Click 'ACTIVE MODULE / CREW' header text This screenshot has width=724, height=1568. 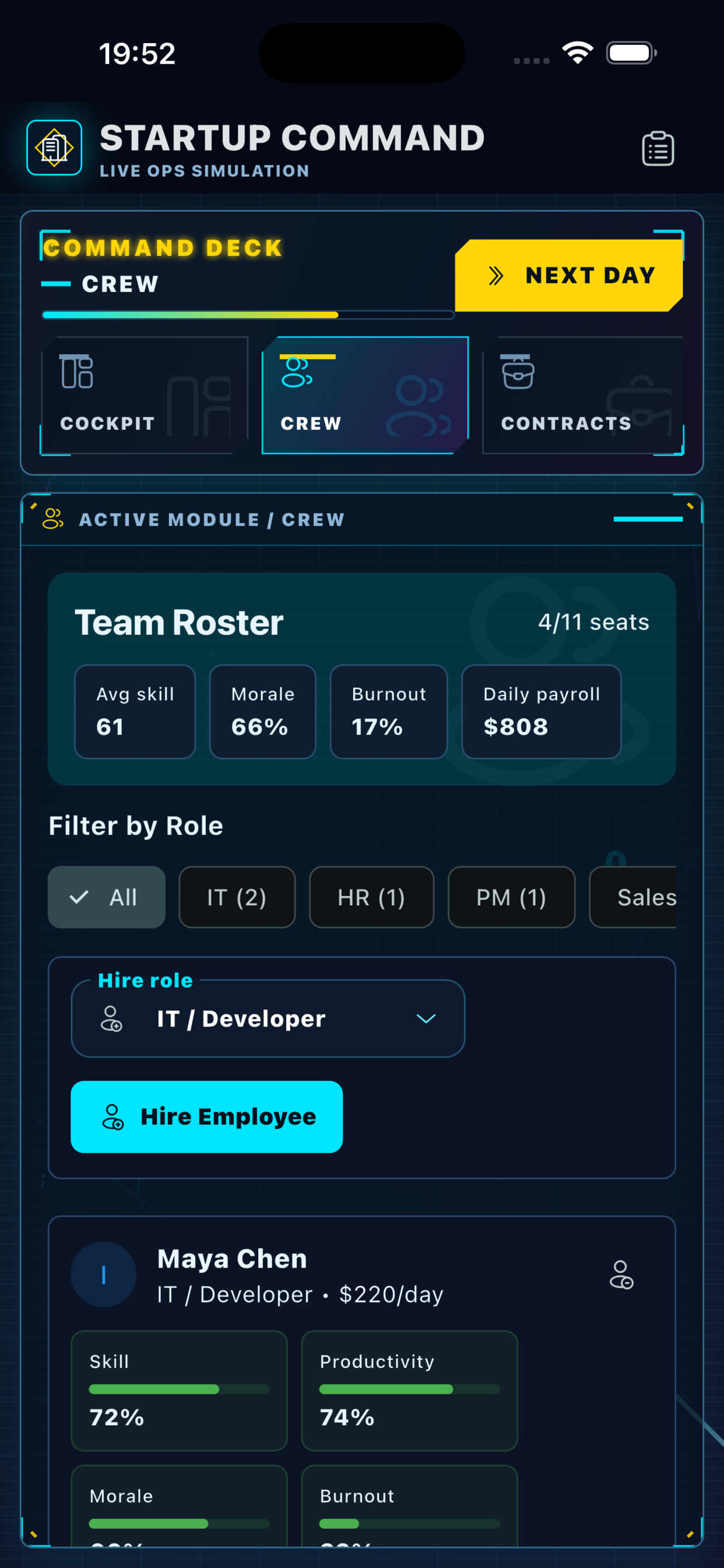pyautogui.click(x=212, y=519)
